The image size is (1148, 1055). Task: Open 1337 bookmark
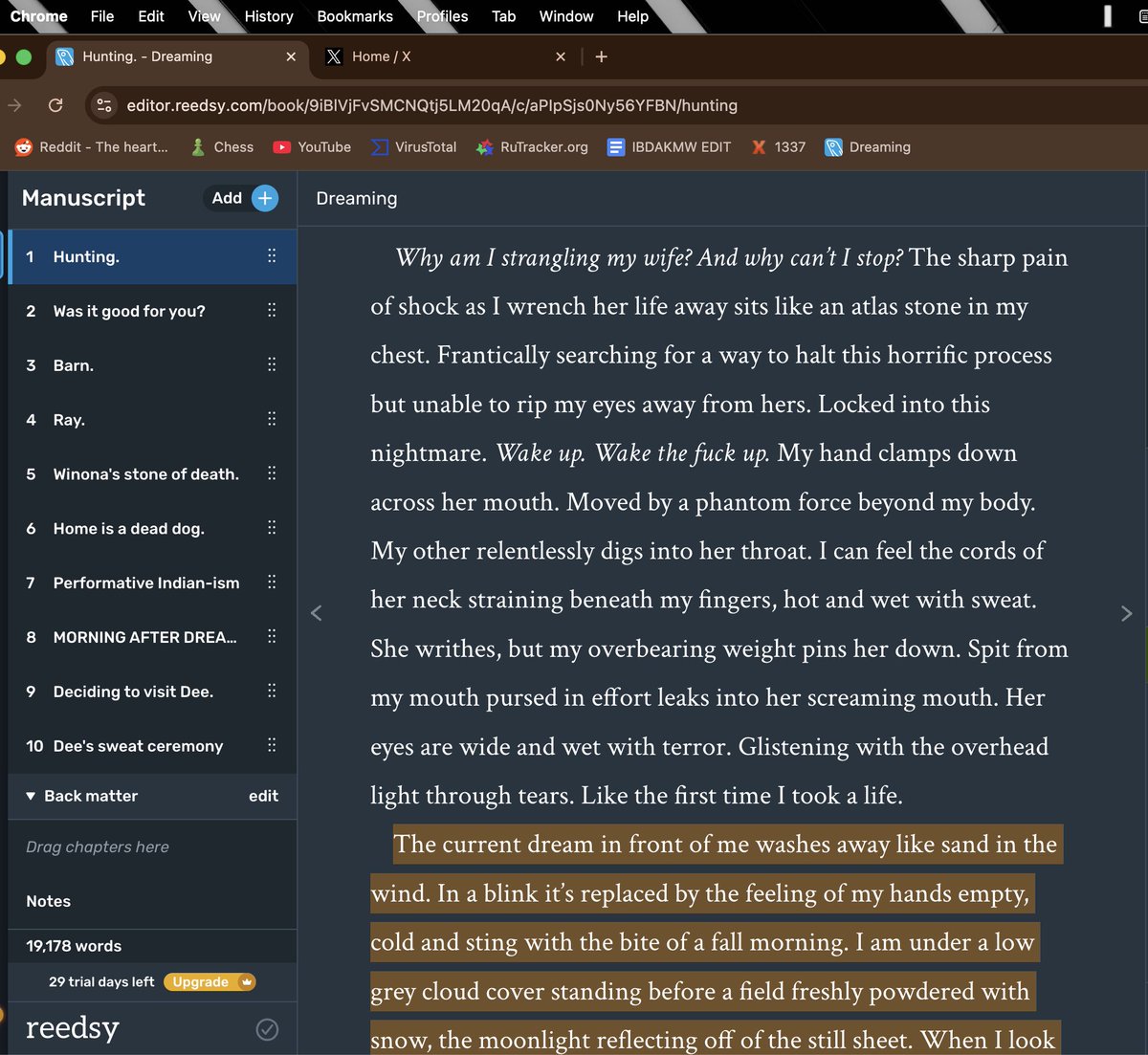click(x=778, y=147)
